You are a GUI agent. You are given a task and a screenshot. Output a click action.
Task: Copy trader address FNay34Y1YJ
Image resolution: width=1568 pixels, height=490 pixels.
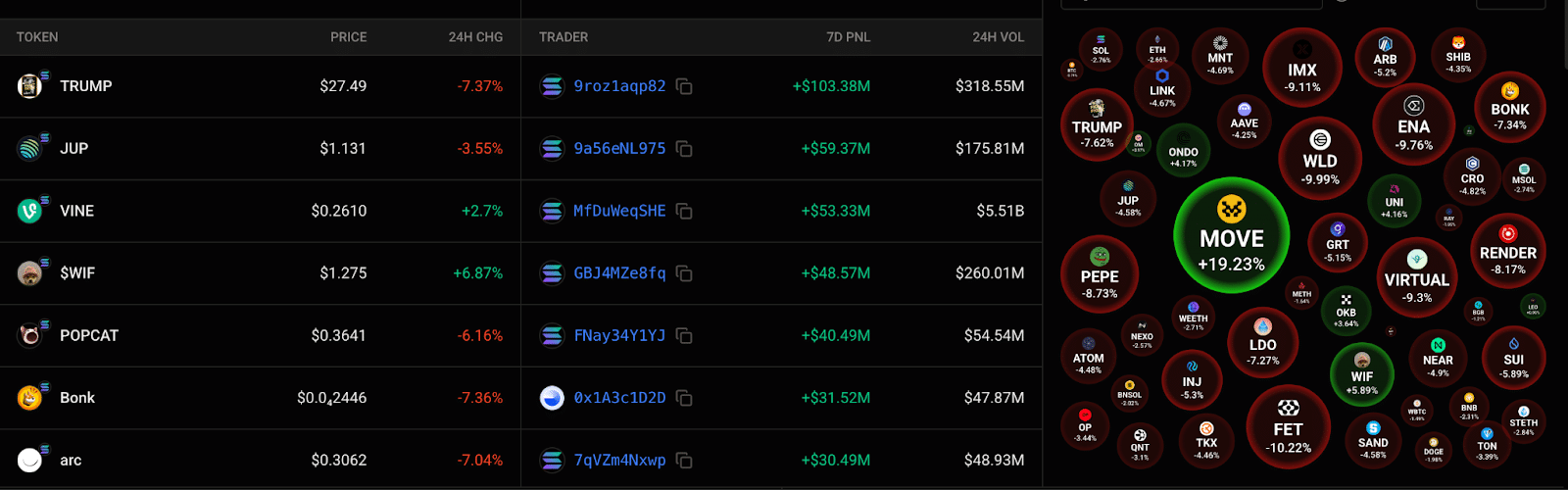point(684,335)
